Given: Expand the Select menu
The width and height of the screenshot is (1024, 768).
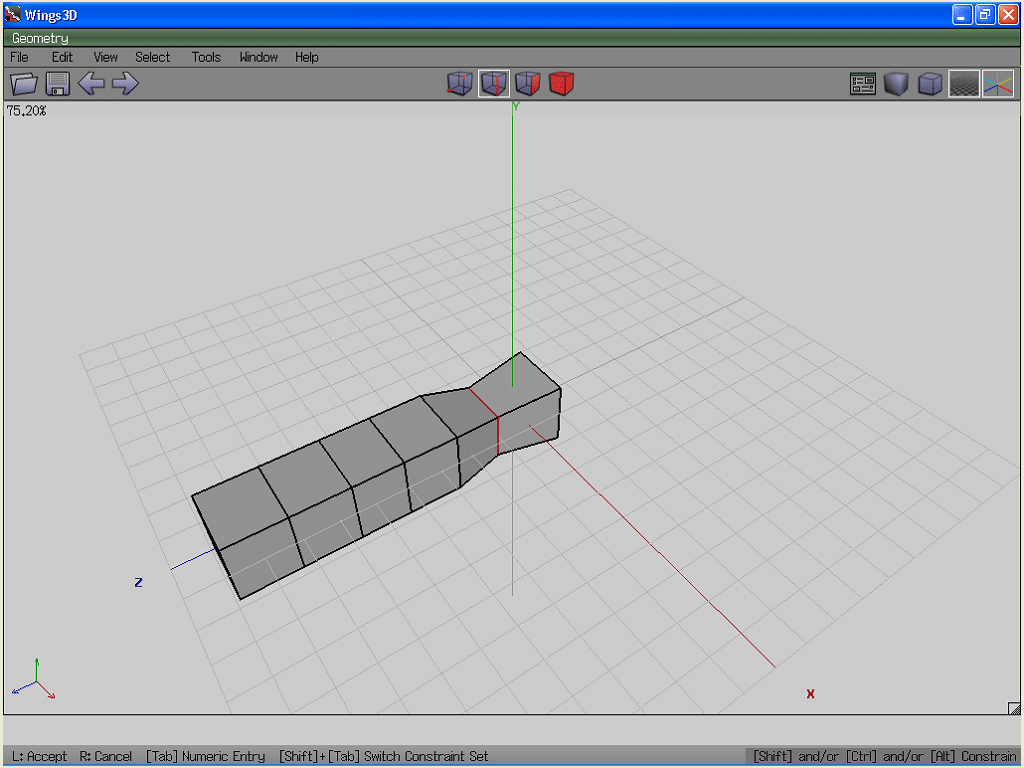Looking at the screenshot, I should (153, 57).
